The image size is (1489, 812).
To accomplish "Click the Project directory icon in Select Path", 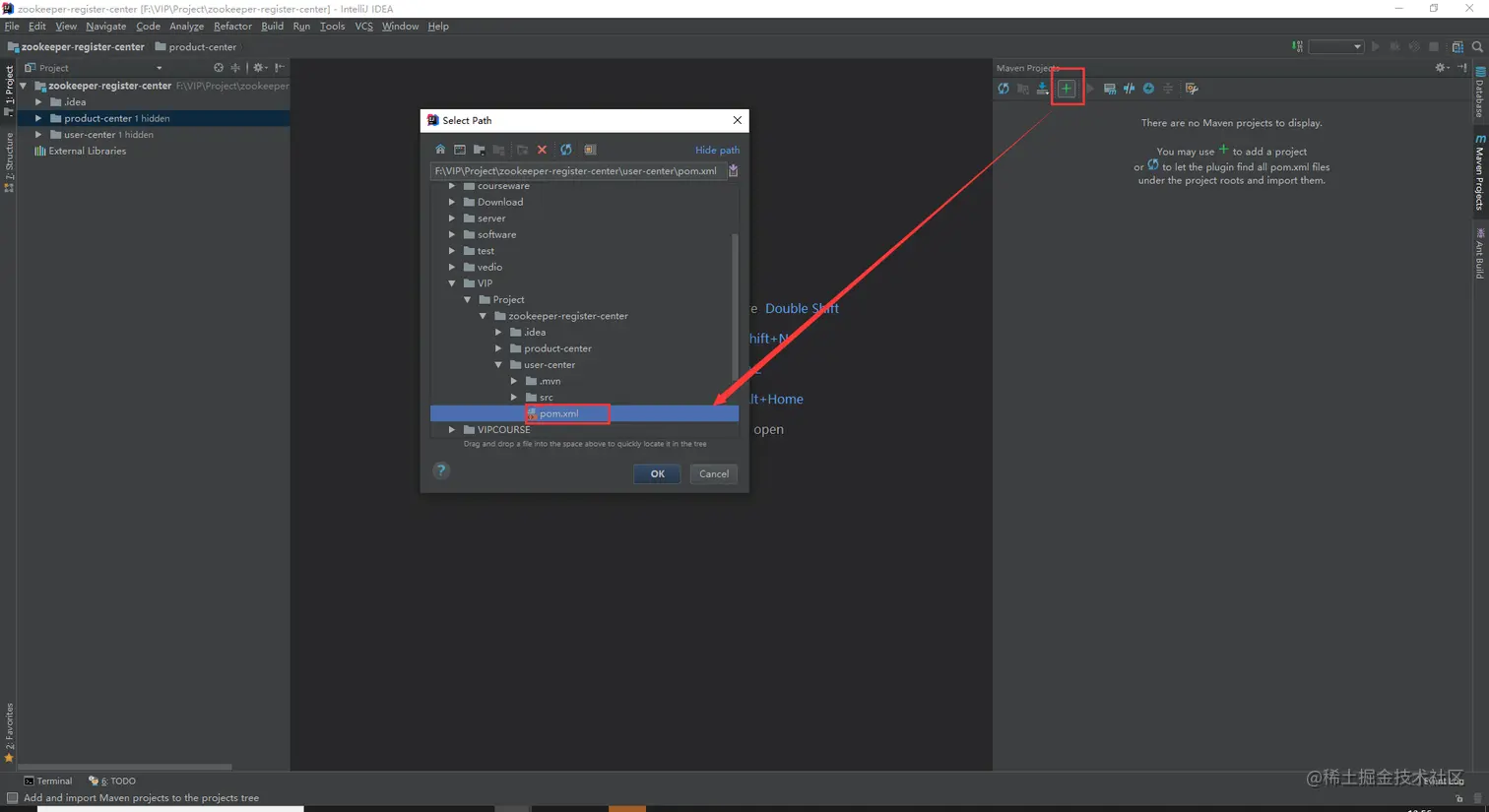I will (480, 150).
